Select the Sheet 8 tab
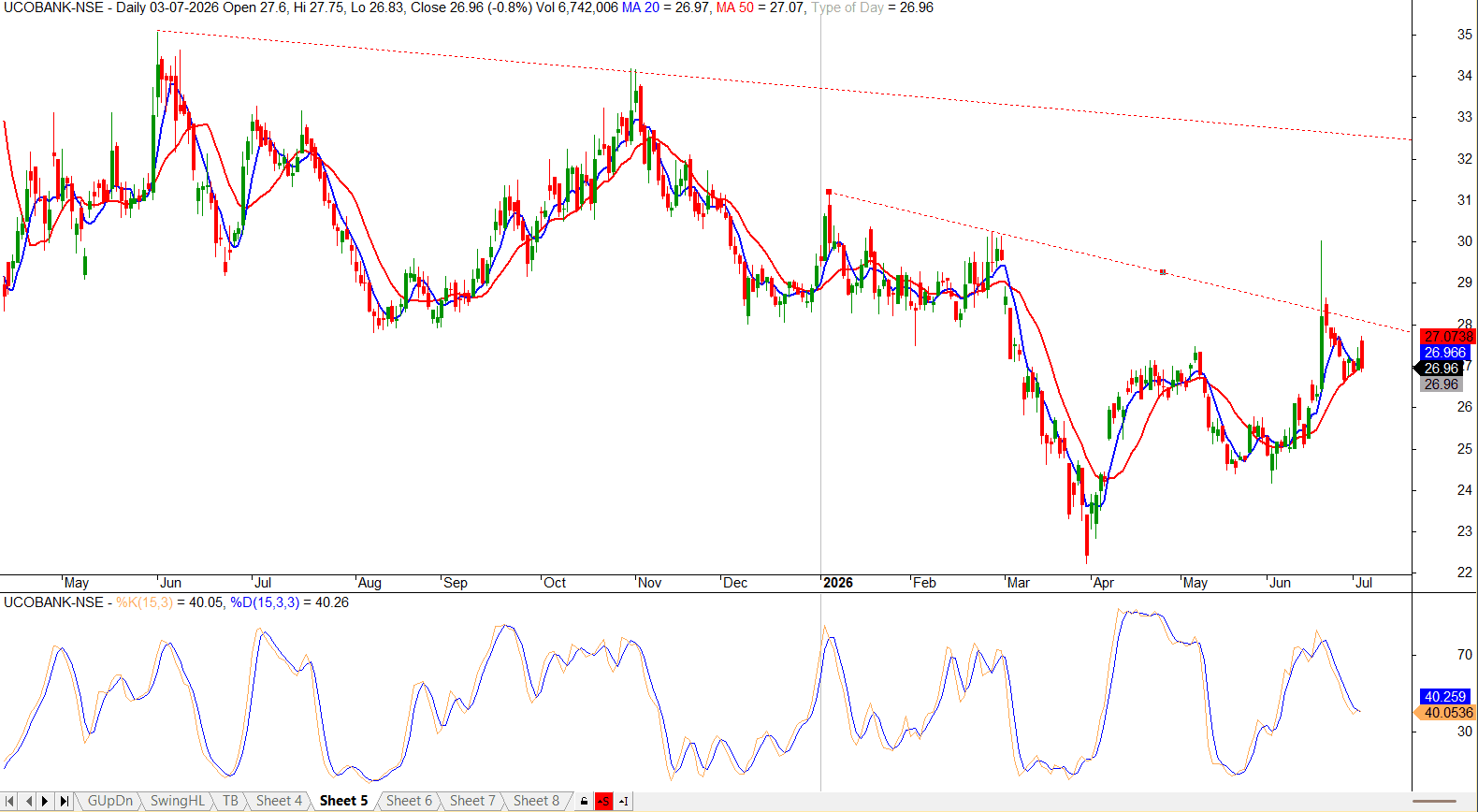1478x812 pixels. (536, 801)
